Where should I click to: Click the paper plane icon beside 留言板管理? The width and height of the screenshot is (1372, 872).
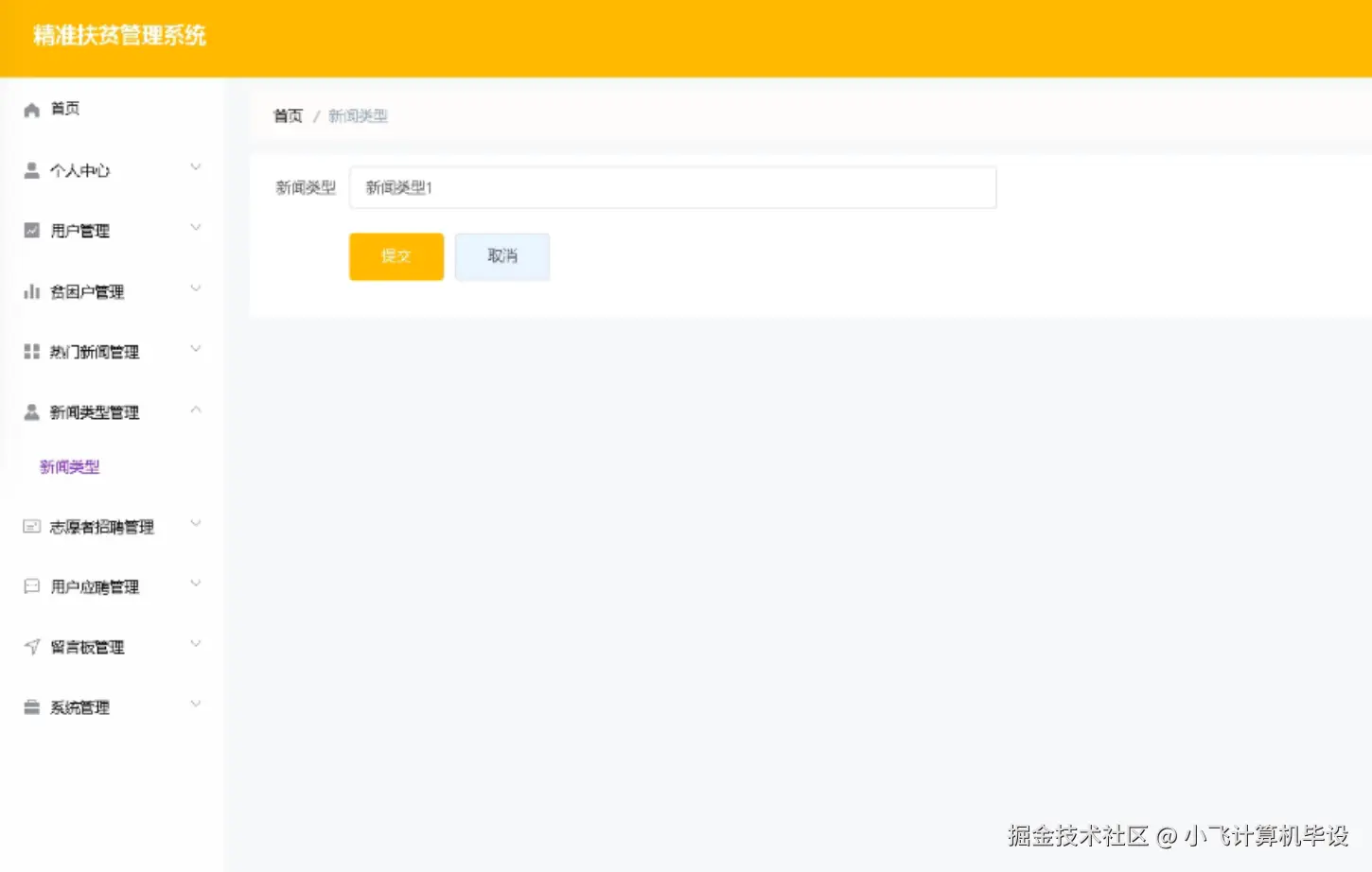click(31, 648)
